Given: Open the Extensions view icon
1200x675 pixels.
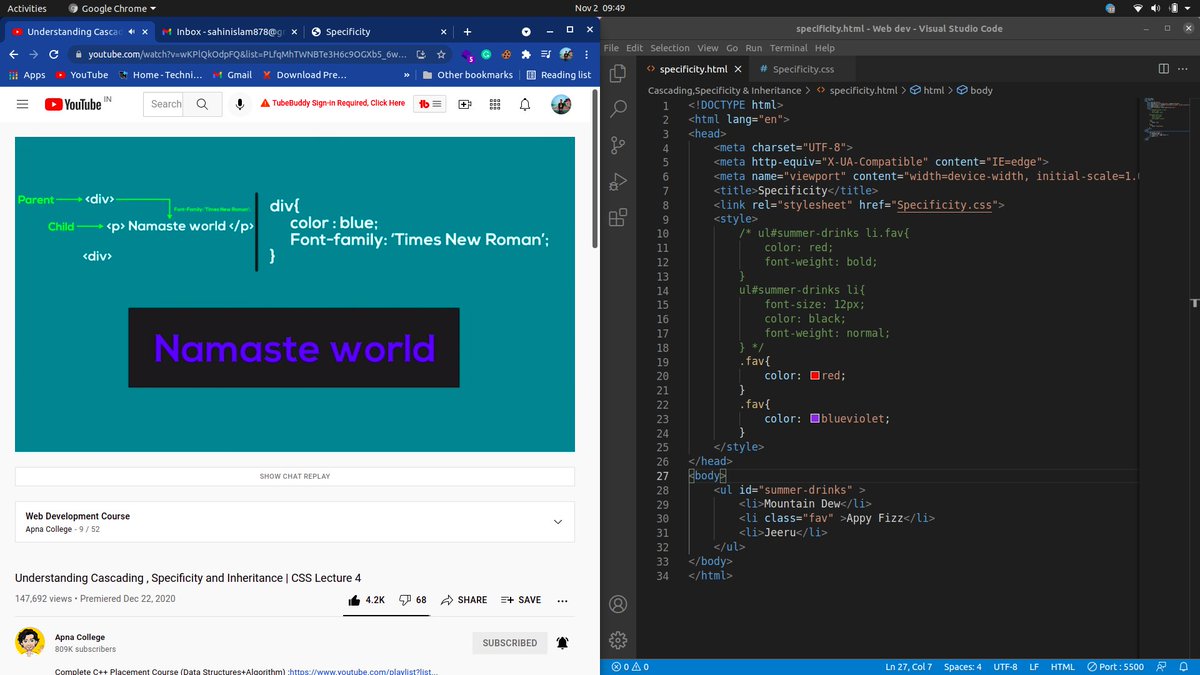Looking at the screenshot, I should [618, 217].
